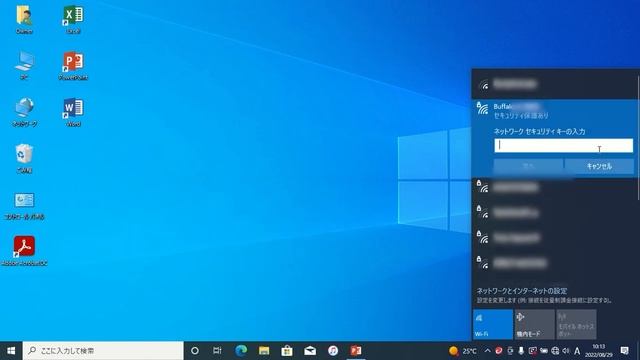Open iTunes from the taskbar

click(333, 351)
